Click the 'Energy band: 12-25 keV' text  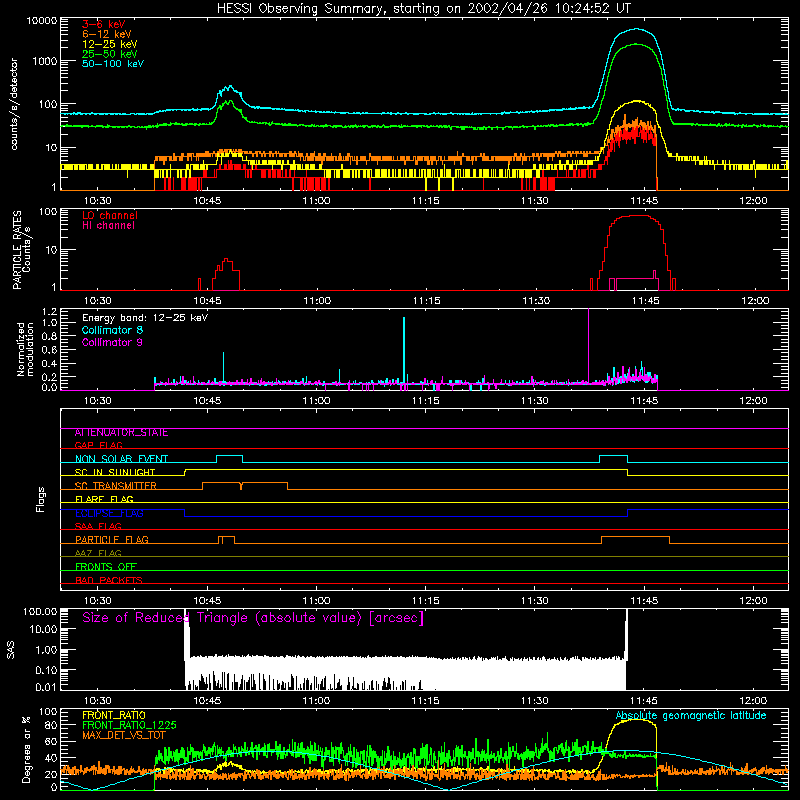[x=145, y=318]
